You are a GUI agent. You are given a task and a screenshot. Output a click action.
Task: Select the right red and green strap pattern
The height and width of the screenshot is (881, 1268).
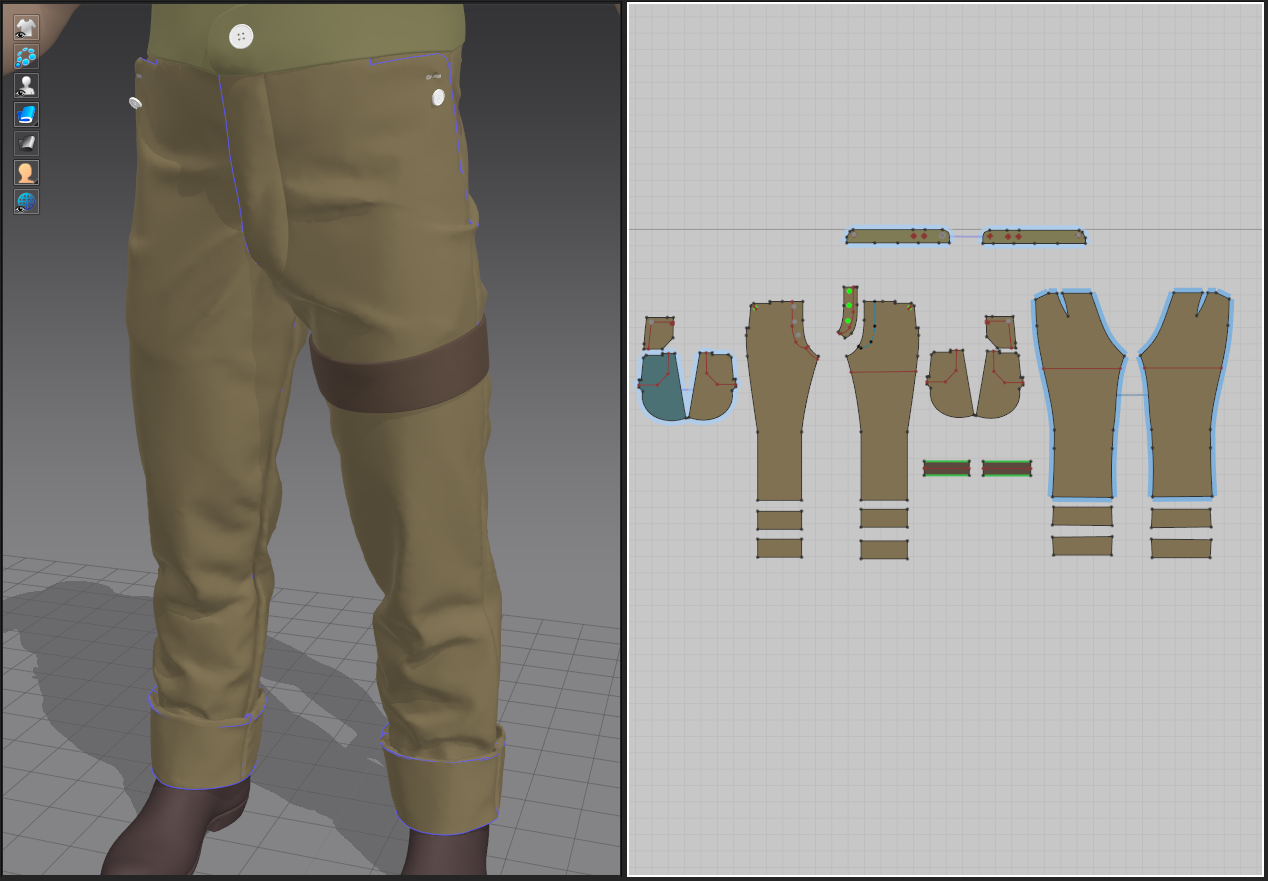point(1006,468)
